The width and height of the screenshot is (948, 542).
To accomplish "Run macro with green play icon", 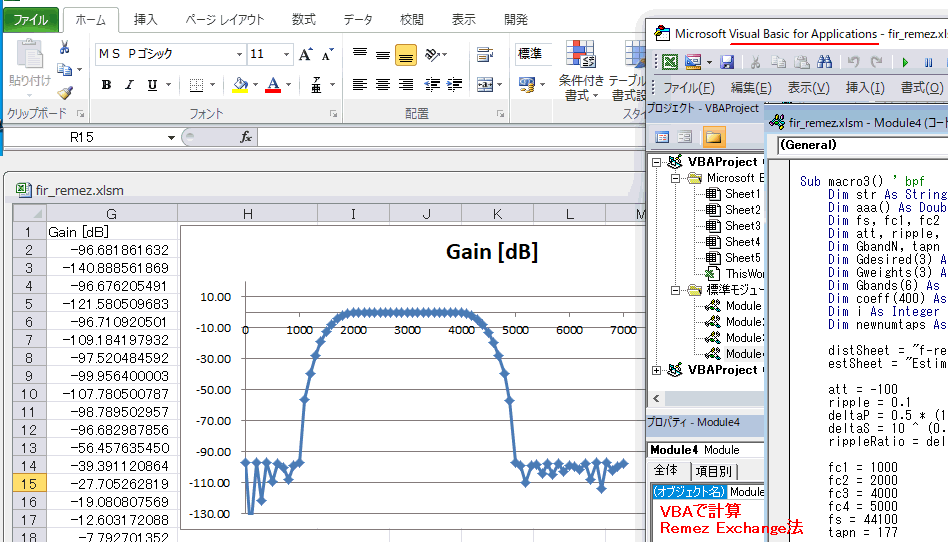I will (905, 62).
